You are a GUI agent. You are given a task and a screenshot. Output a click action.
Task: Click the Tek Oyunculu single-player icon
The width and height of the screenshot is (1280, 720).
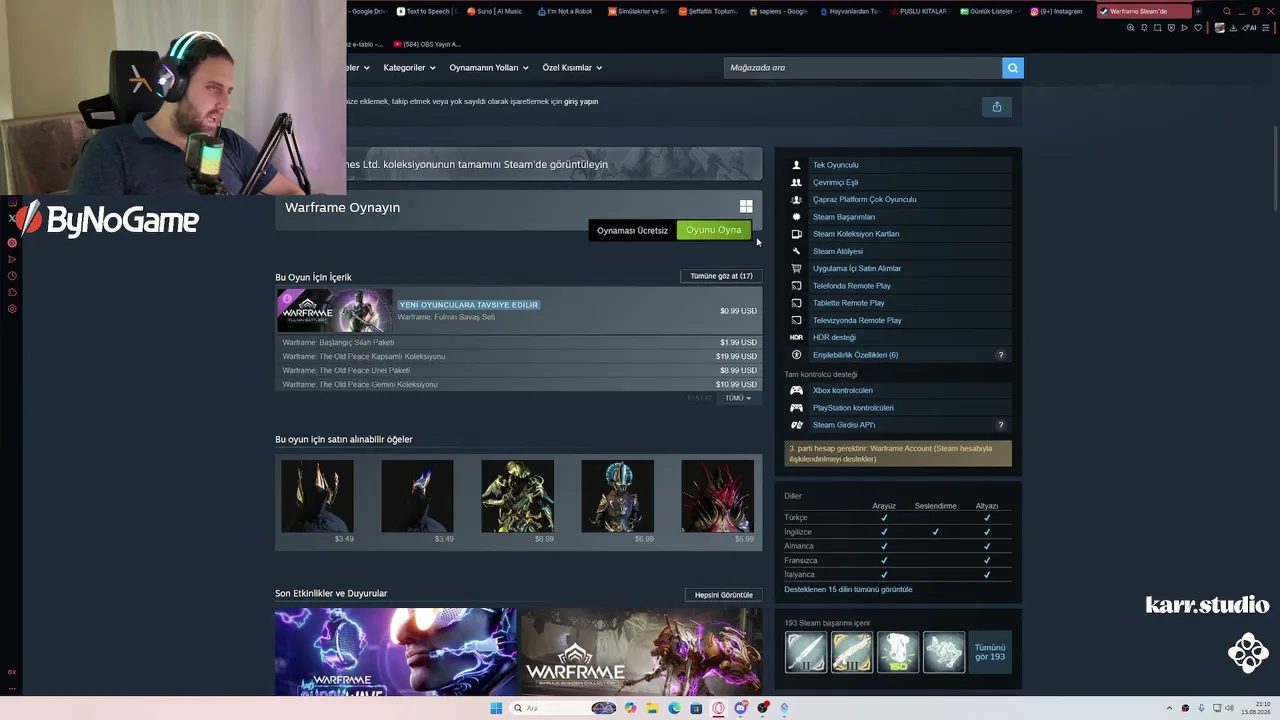tap(796, 165)
